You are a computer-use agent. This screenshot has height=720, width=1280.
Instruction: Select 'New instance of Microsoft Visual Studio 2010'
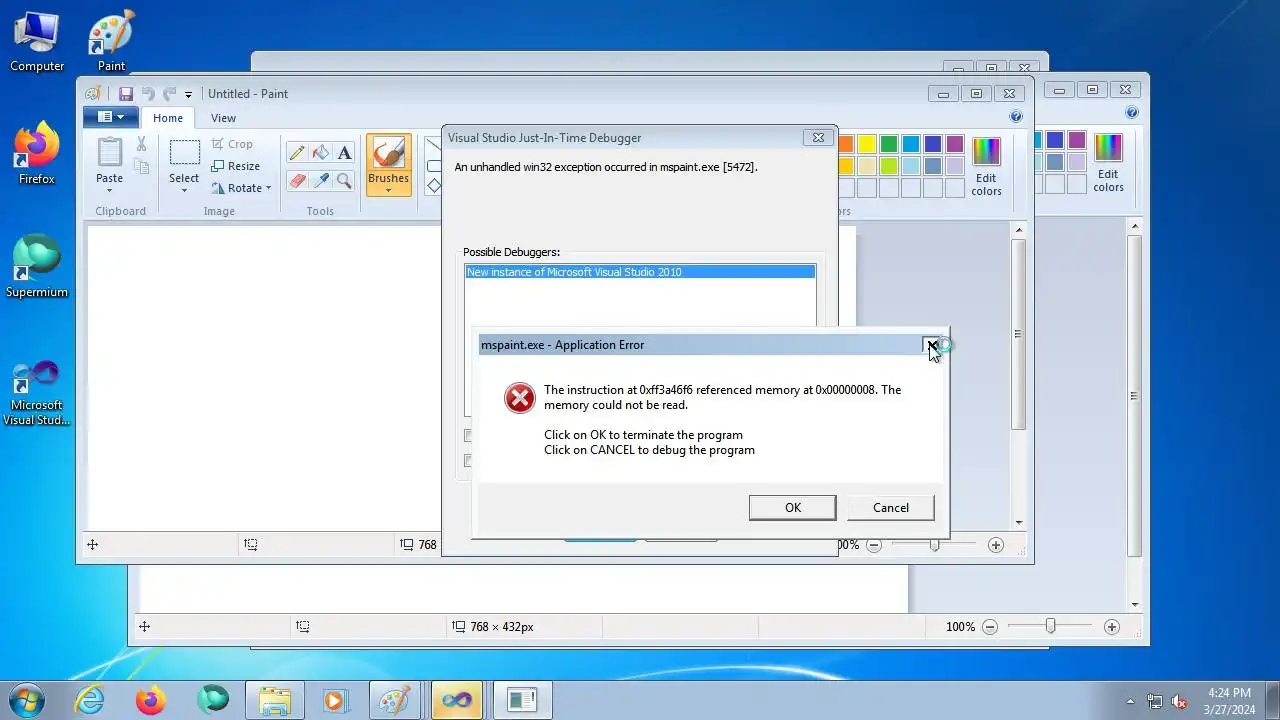coord(640,272)
